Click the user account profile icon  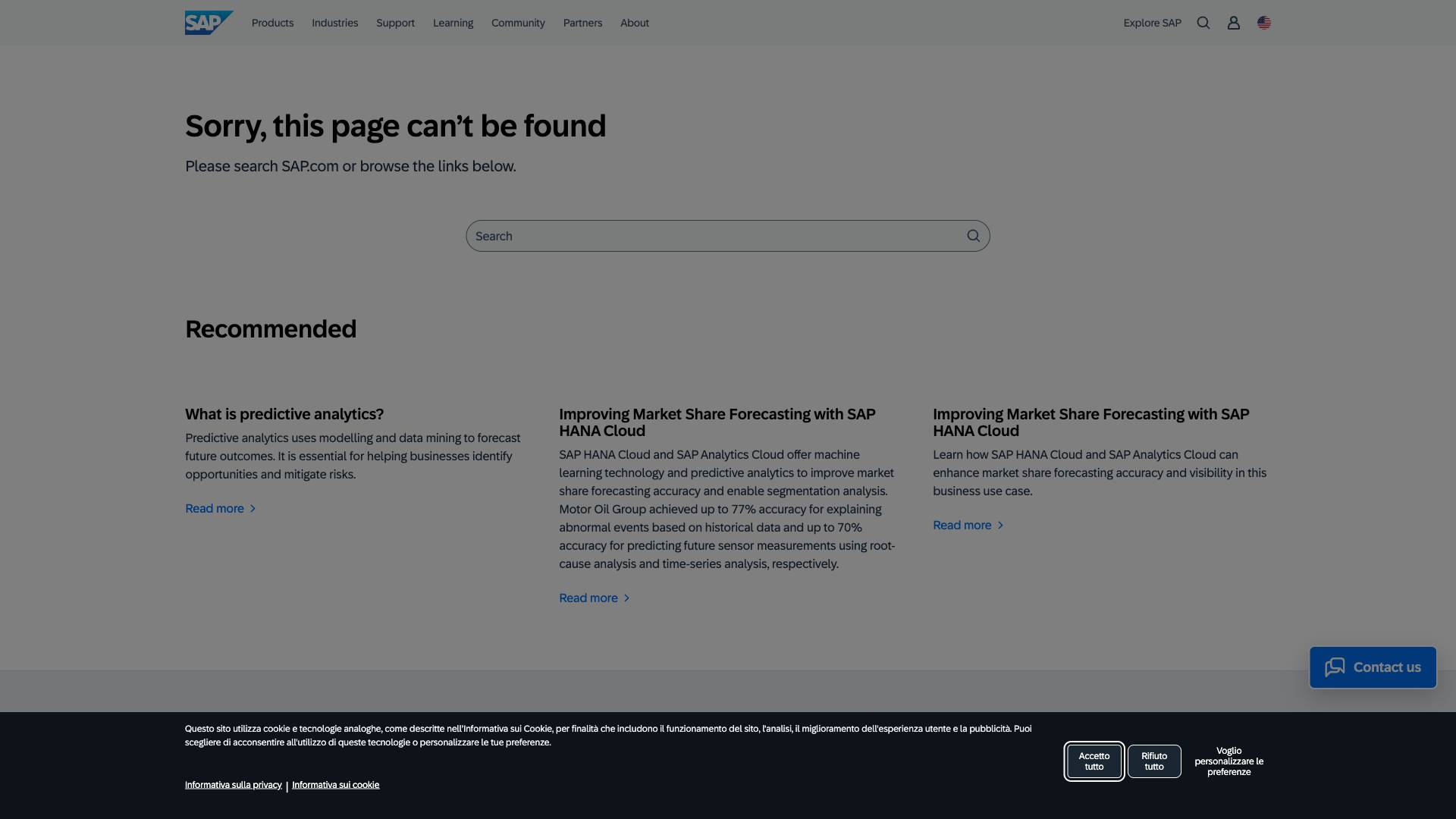click(x=1234, y=23)
